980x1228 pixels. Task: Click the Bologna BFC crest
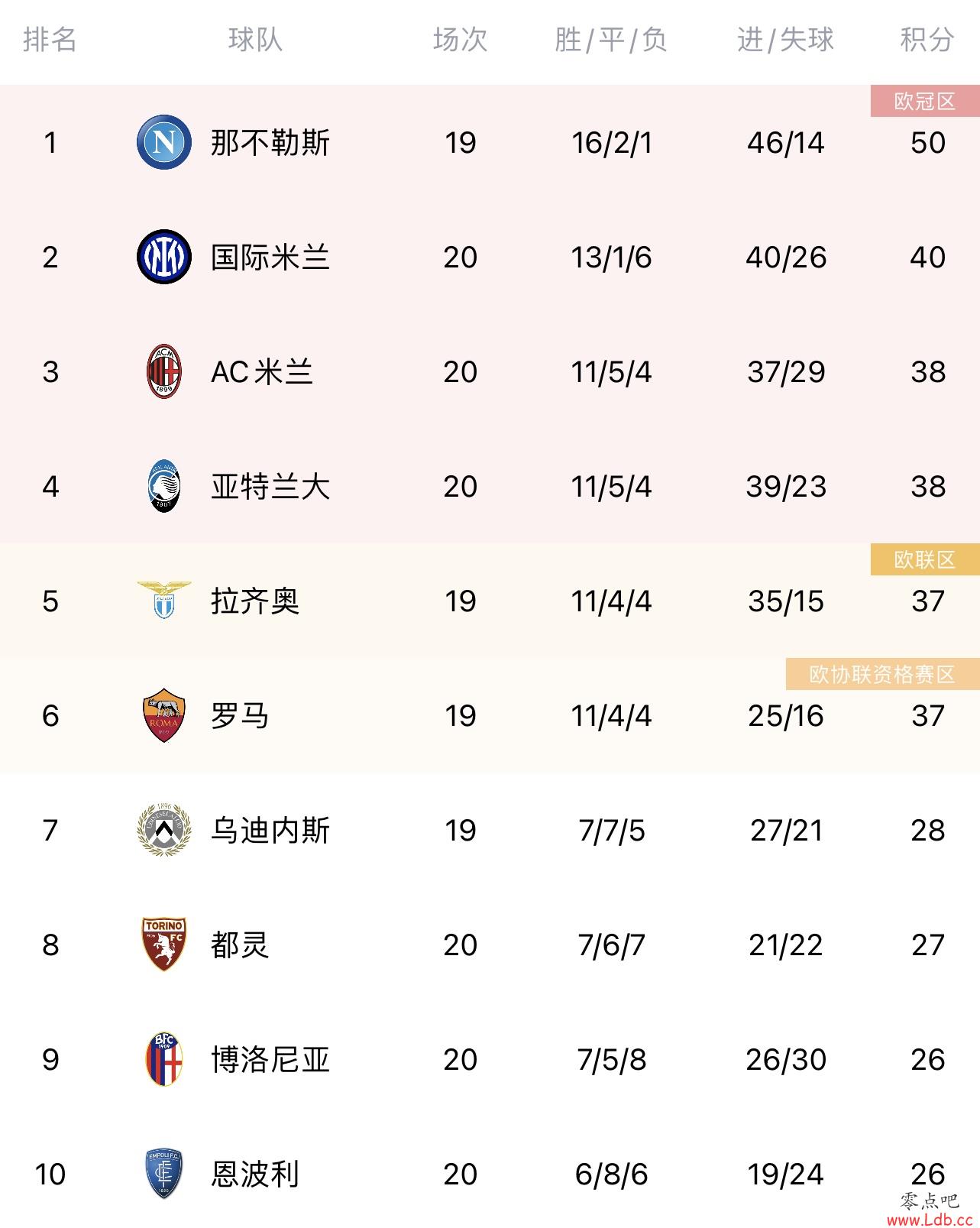(164, 1059)
